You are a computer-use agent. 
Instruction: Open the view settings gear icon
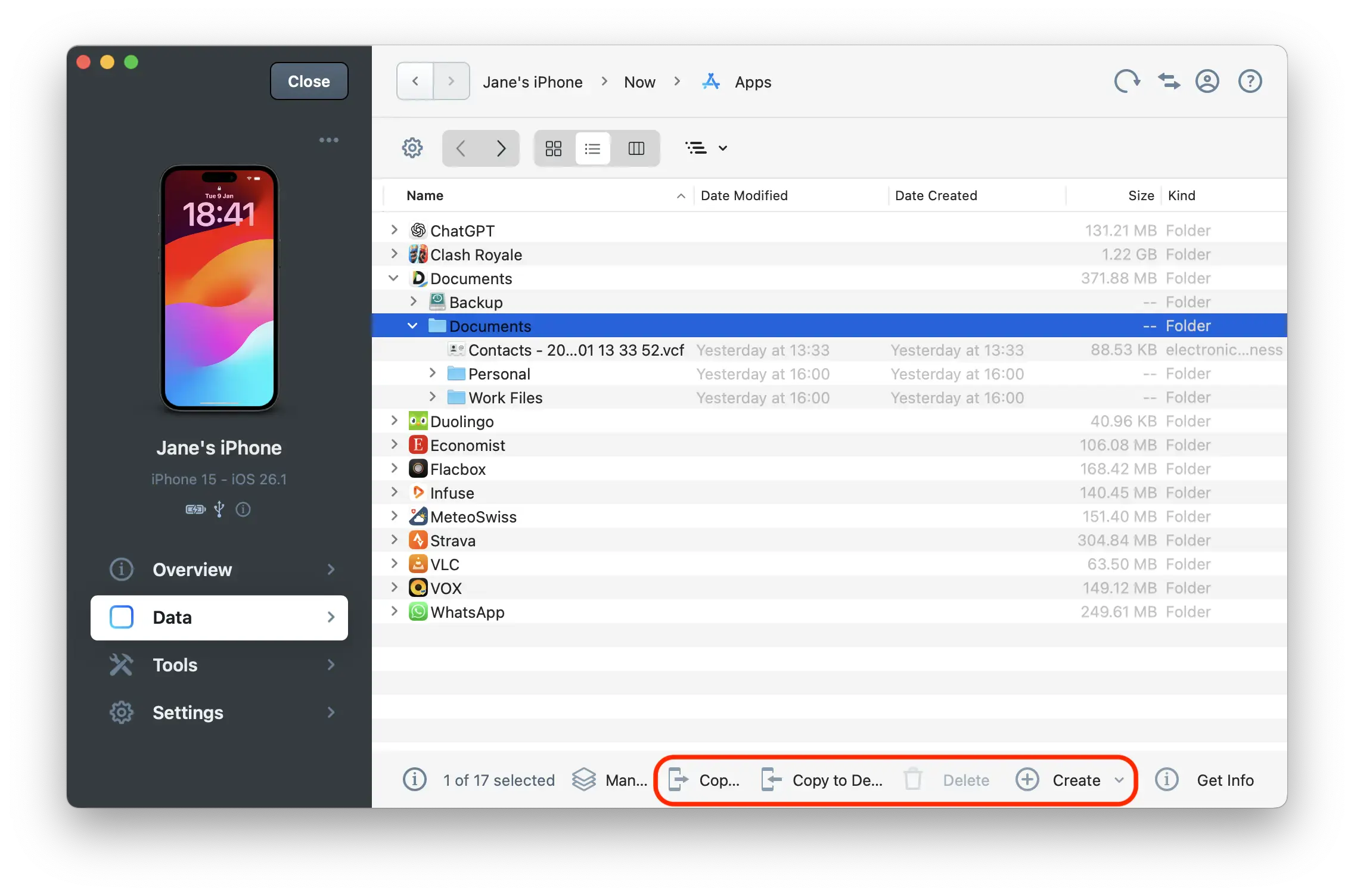coord(412,148)
